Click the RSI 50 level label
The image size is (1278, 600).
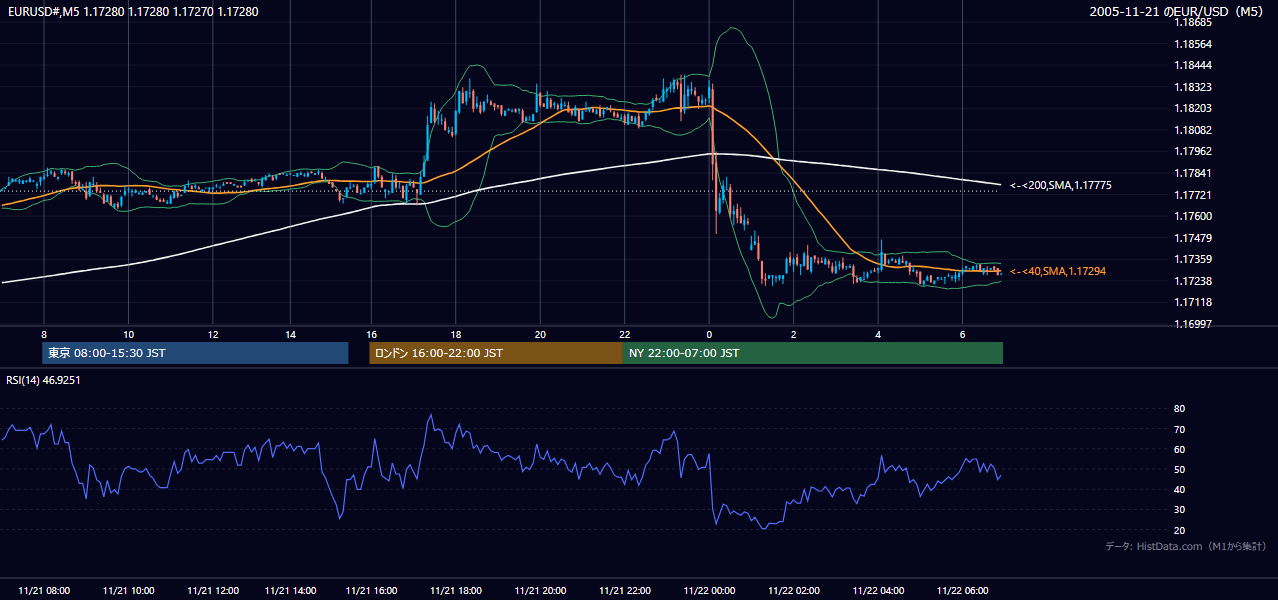(x=1179, y=469)
